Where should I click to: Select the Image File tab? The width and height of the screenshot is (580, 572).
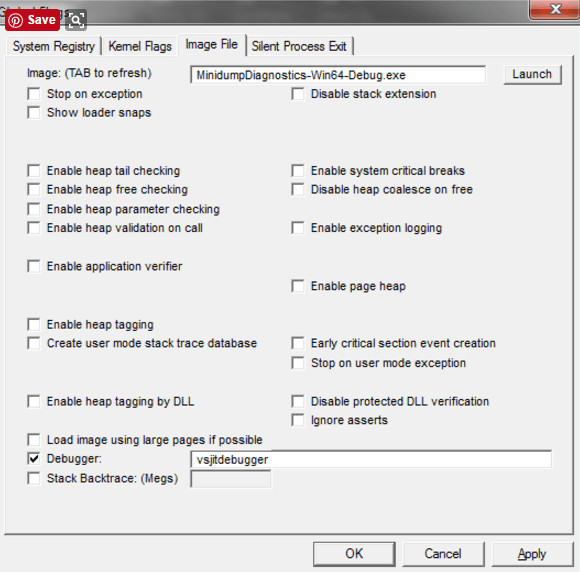(212, 44)
